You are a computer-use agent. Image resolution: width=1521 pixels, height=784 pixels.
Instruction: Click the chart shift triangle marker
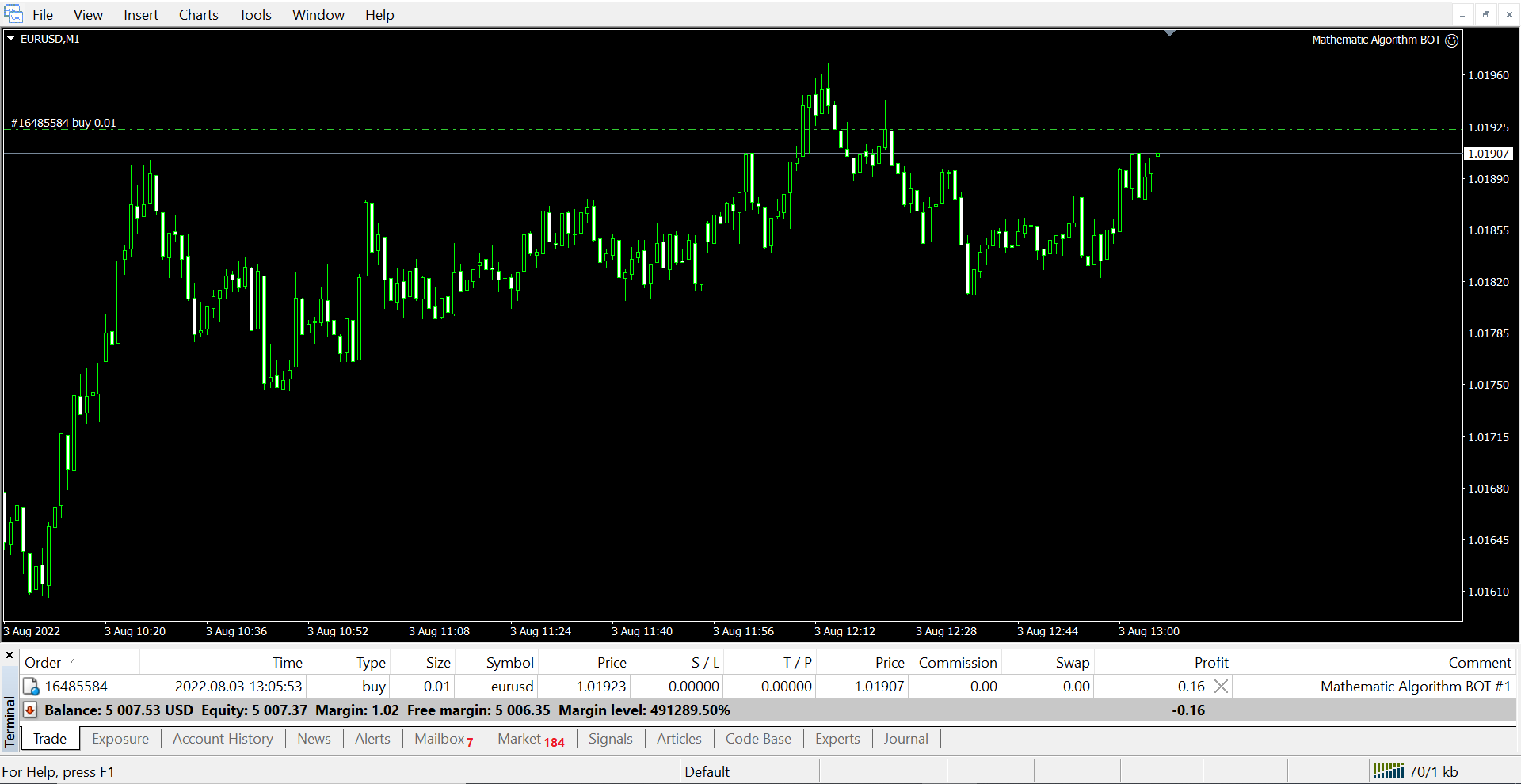1169,33
